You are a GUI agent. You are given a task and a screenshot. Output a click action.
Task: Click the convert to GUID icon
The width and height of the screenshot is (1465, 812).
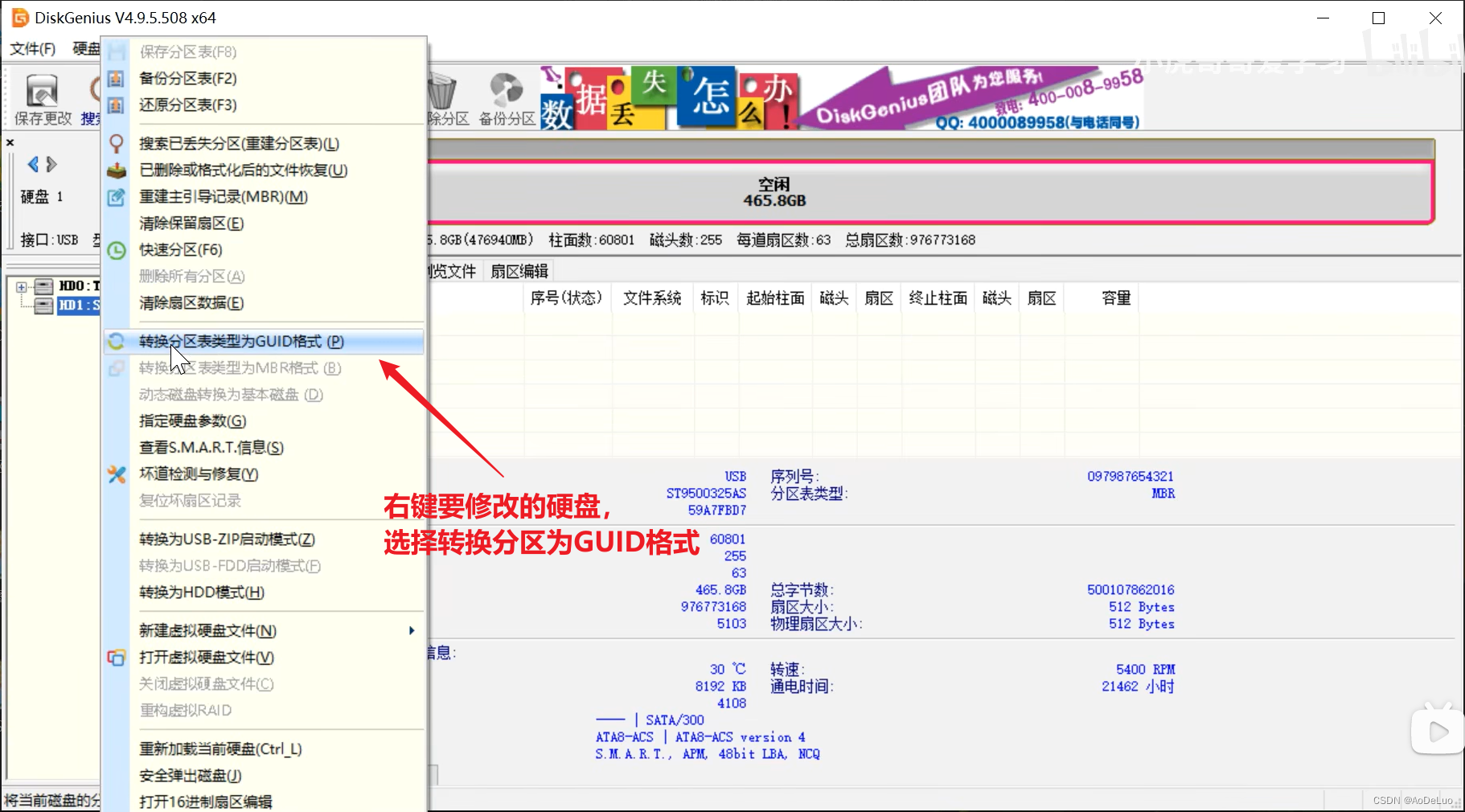click(116, 342)
